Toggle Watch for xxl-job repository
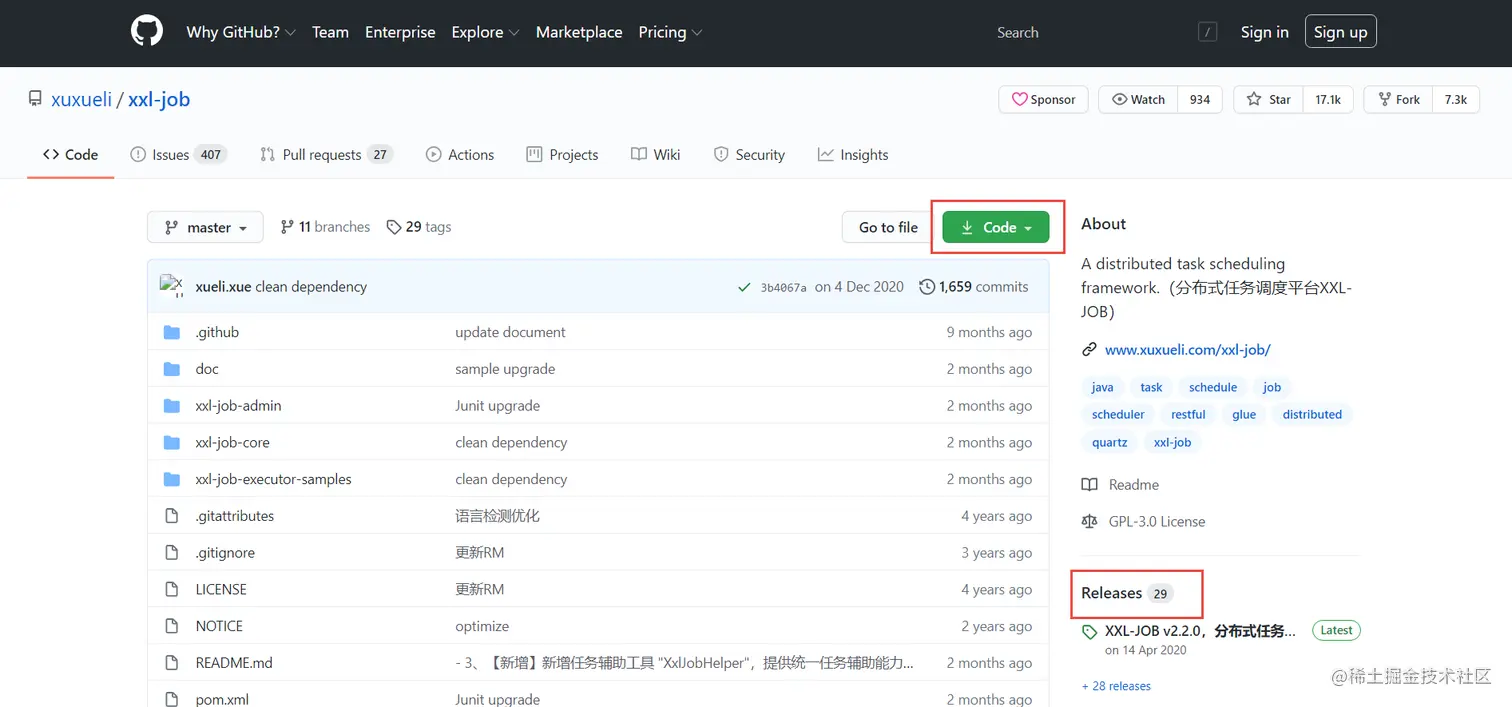Screen dimensions: 1512x707 tap(1138, 99)
